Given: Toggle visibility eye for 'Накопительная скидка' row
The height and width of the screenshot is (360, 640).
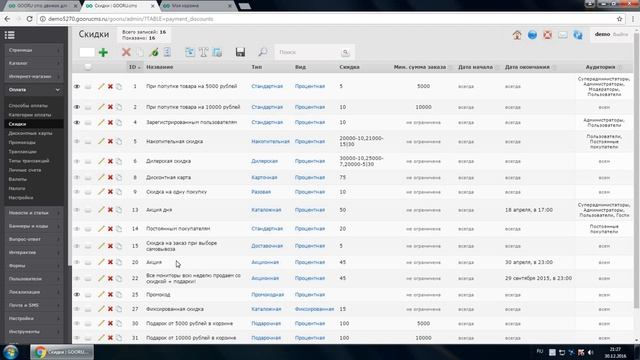Looking at the screenshot, I should tap(77, 141).
